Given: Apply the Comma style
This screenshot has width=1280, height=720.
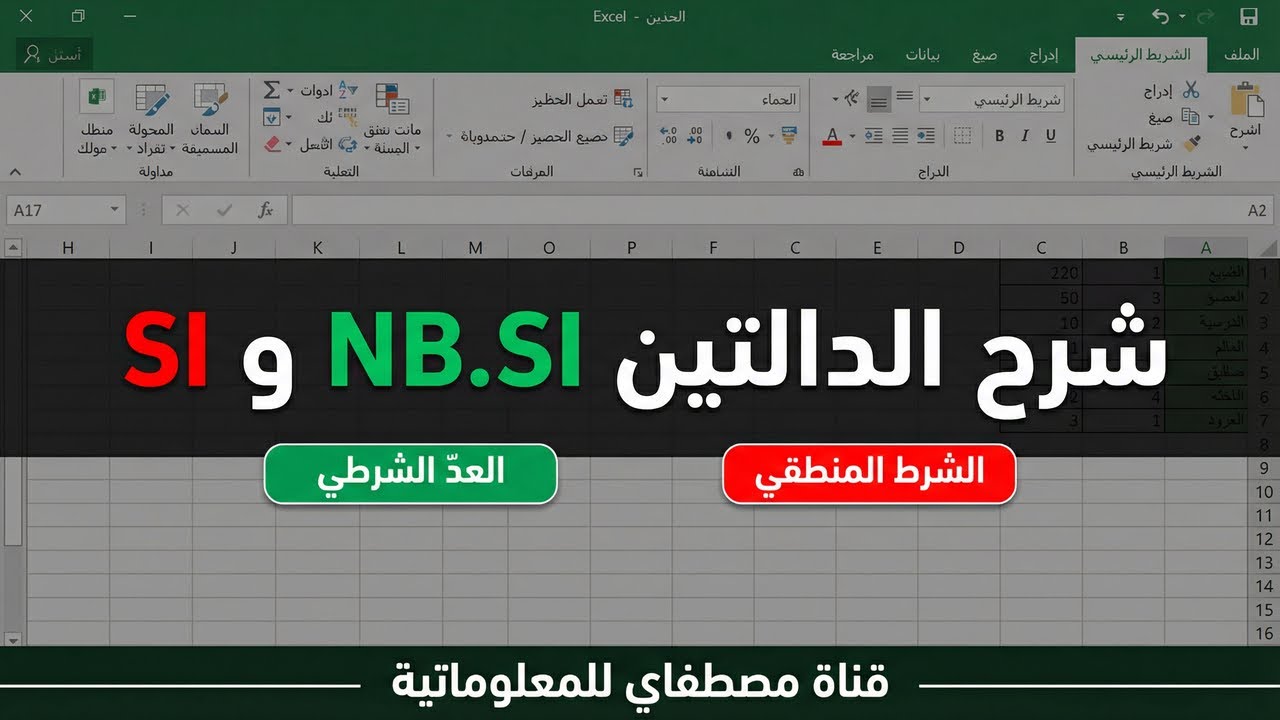Looking at the screenshot, I should click(727, 136).
